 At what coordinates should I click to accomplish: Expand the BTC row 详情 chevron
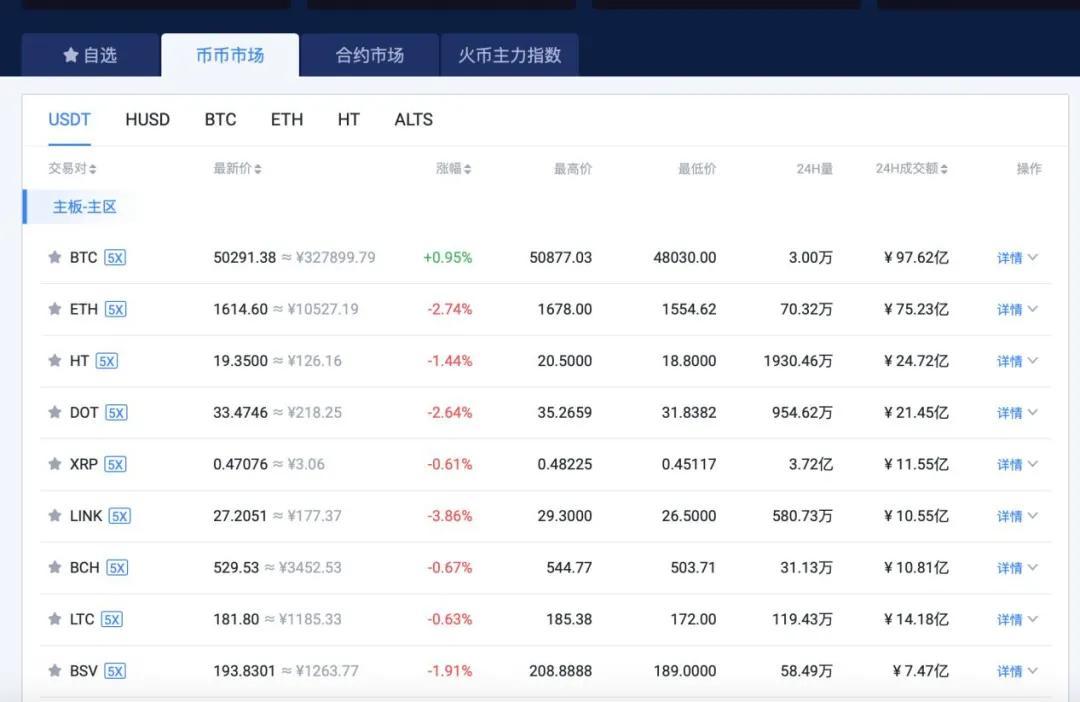(x=1032, y=257)
